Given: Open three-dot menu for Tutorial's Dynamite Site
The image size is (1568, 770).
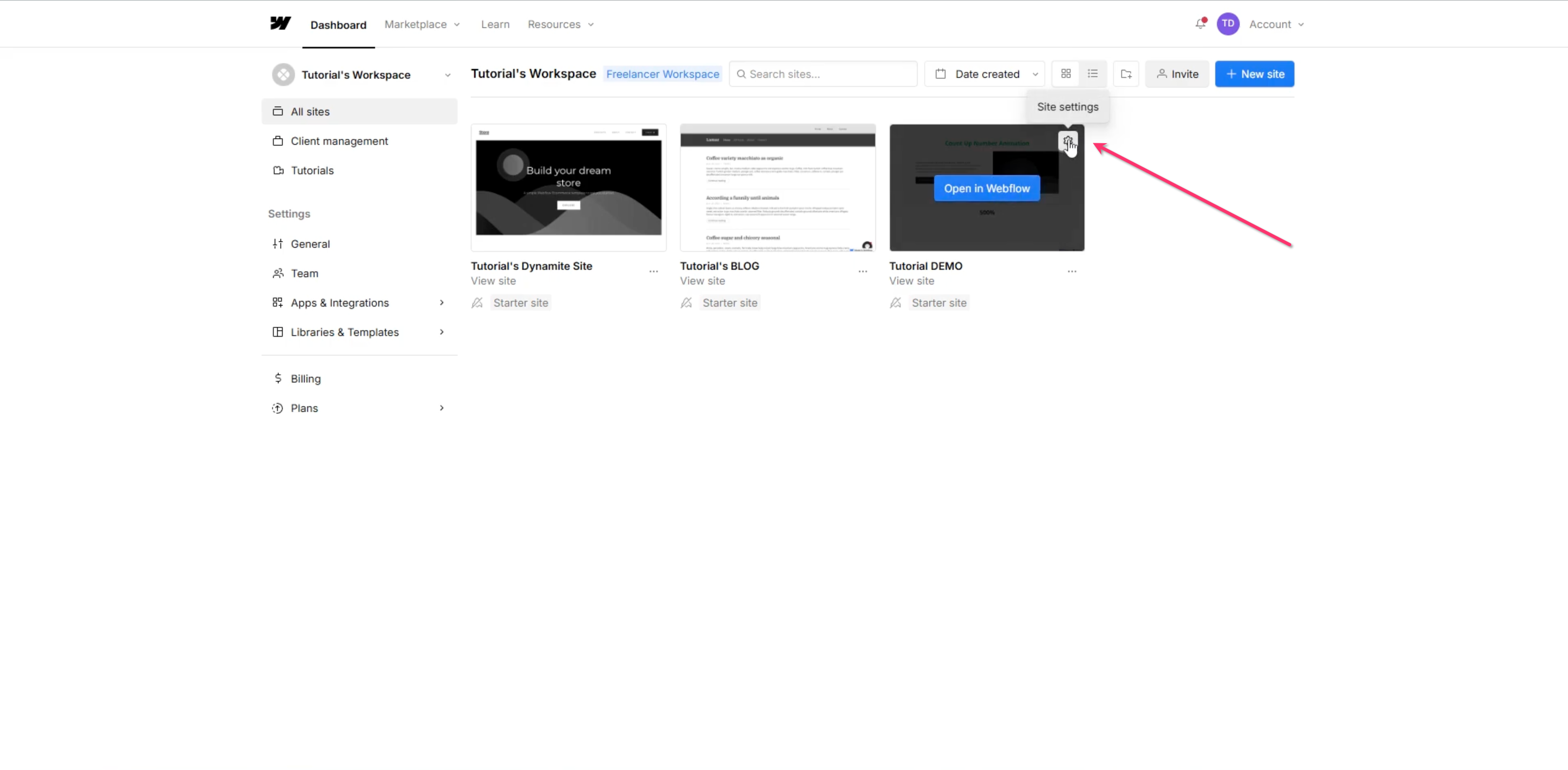Looking at the screenshot, I should tap(653, 271).
